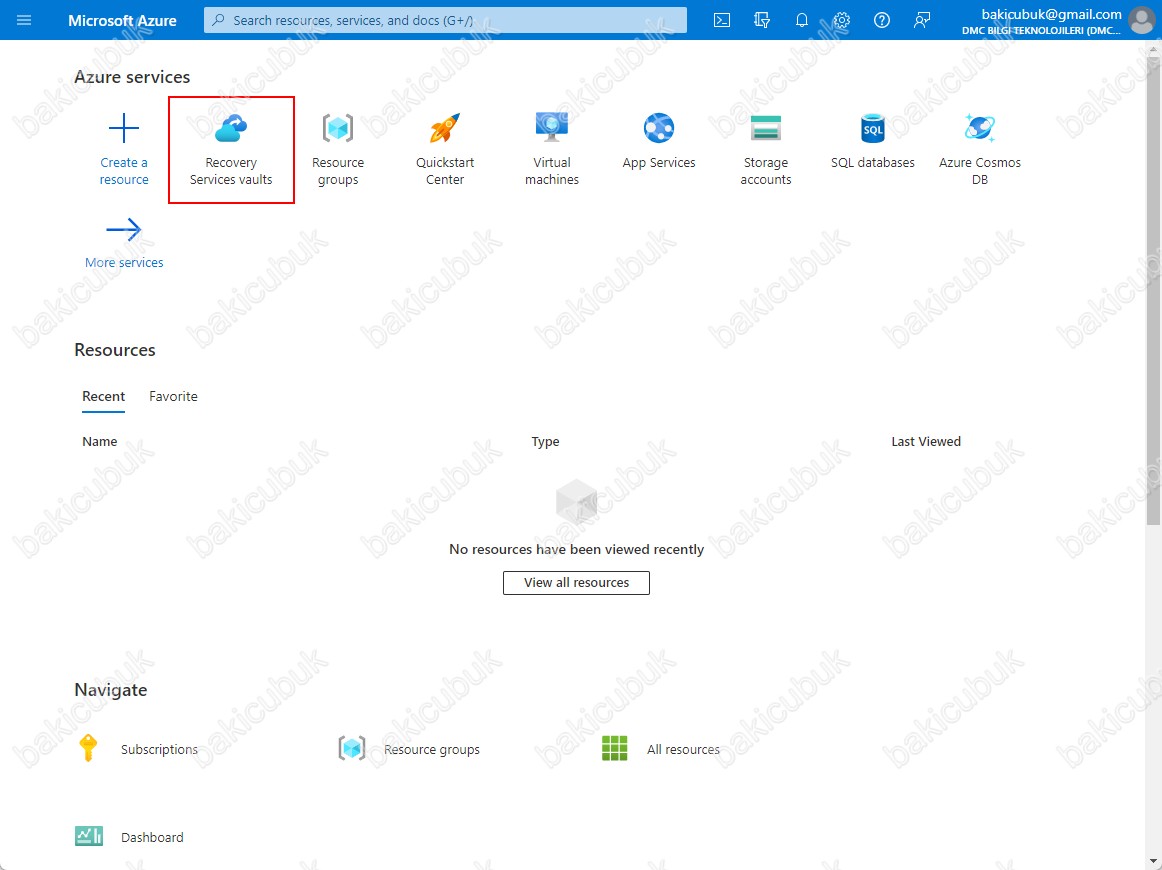Open App Services

[659, 141]
